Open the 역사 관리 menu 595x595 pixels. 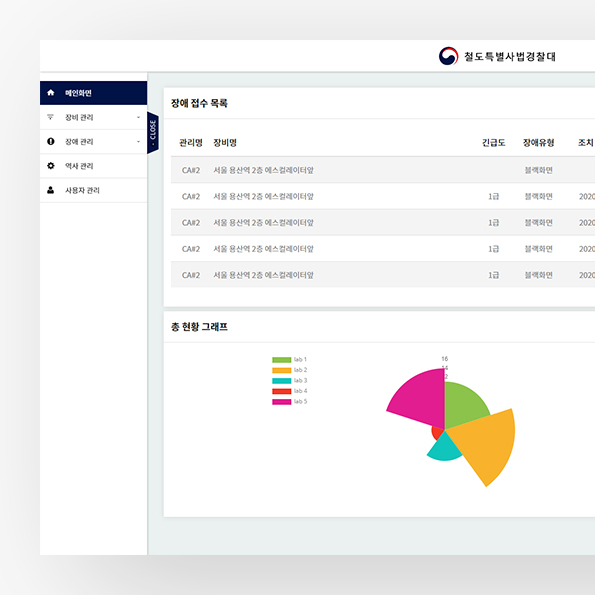pos(93,166)
